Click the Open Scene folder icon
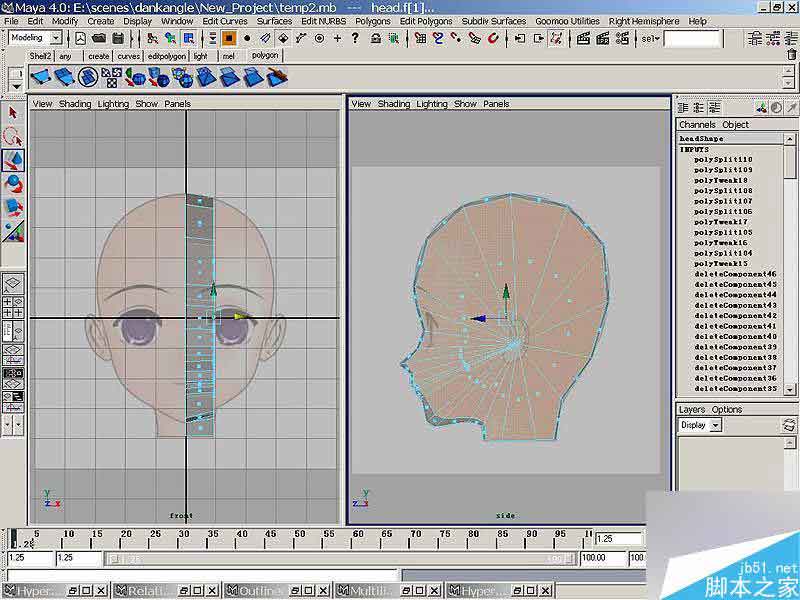This screenshot has height=600, width=800. (100, 38)
